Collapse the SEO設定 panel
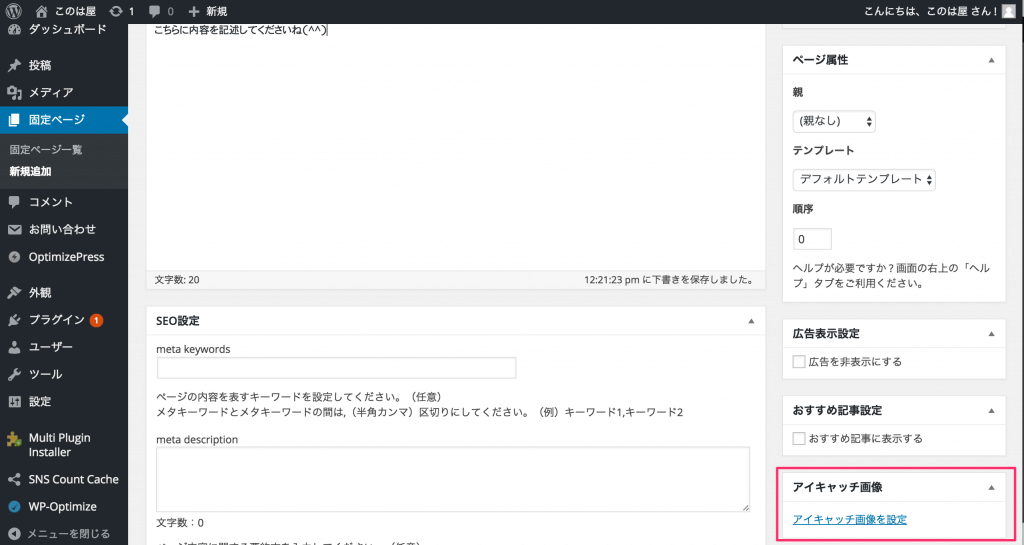Image resolution: width=1024 pixels, height=545 pixels. pos(751,321)
